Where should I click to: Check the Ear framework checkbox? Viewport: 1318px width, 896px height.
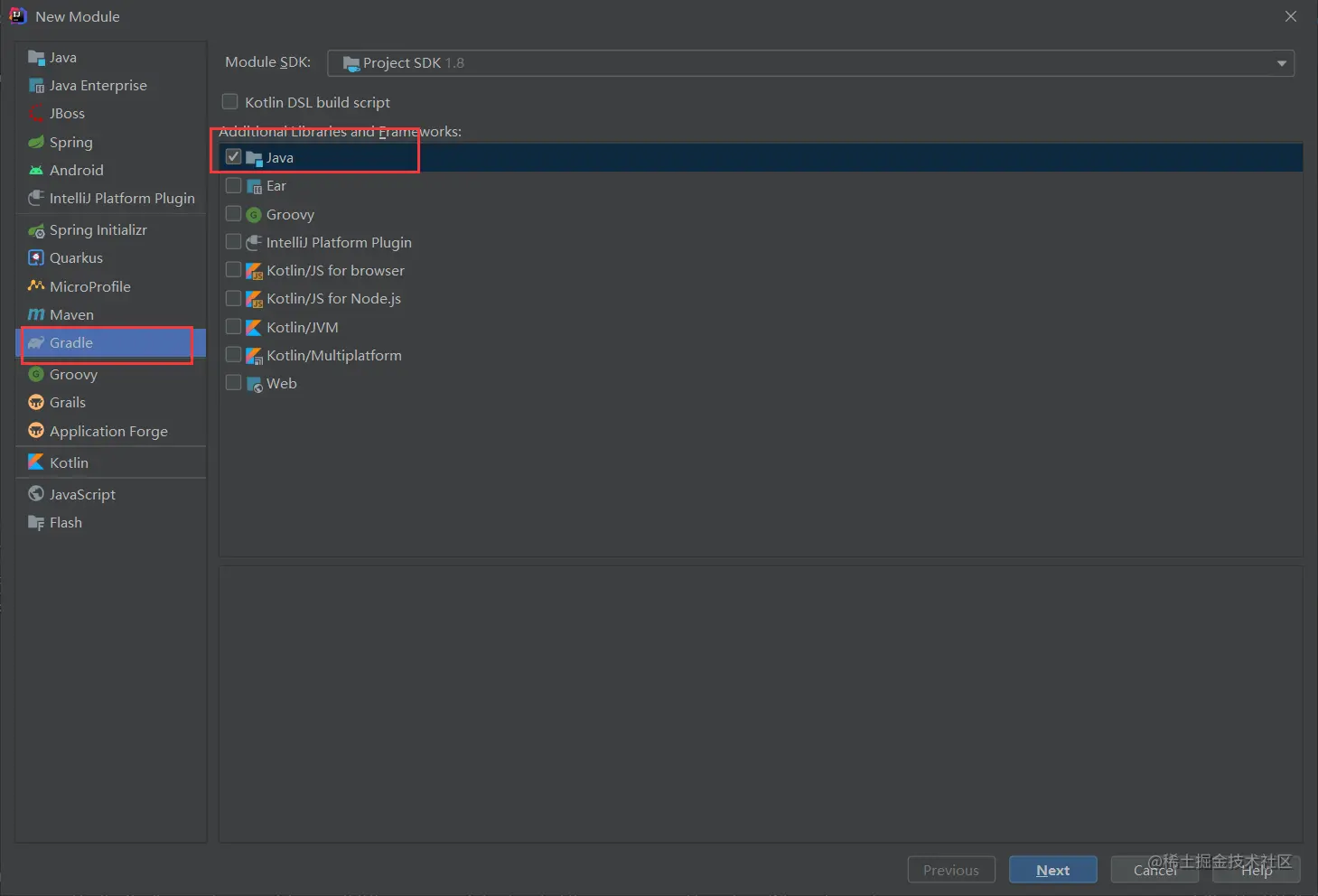233,185
